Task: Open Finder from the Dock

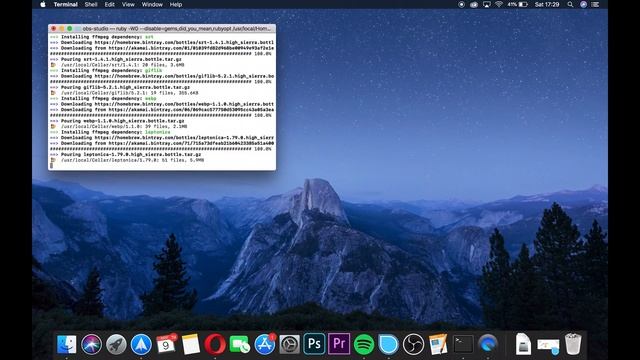Action: 67,344
